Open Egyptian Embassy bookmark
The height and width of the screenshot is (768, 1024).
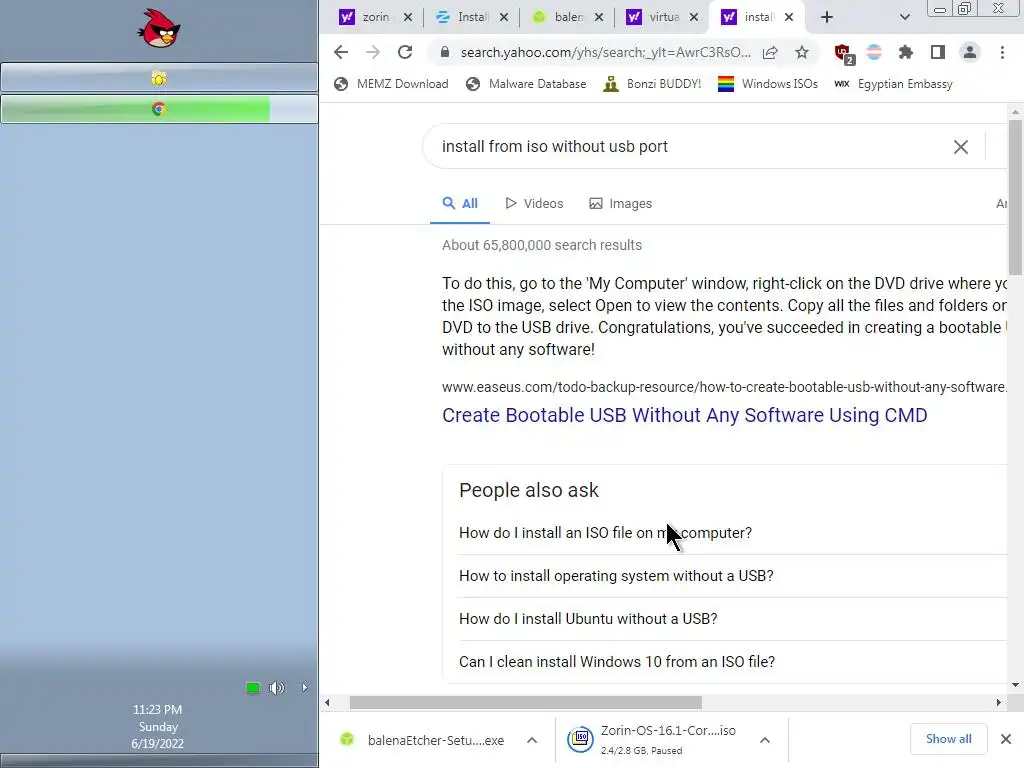[x=893, y=84]
